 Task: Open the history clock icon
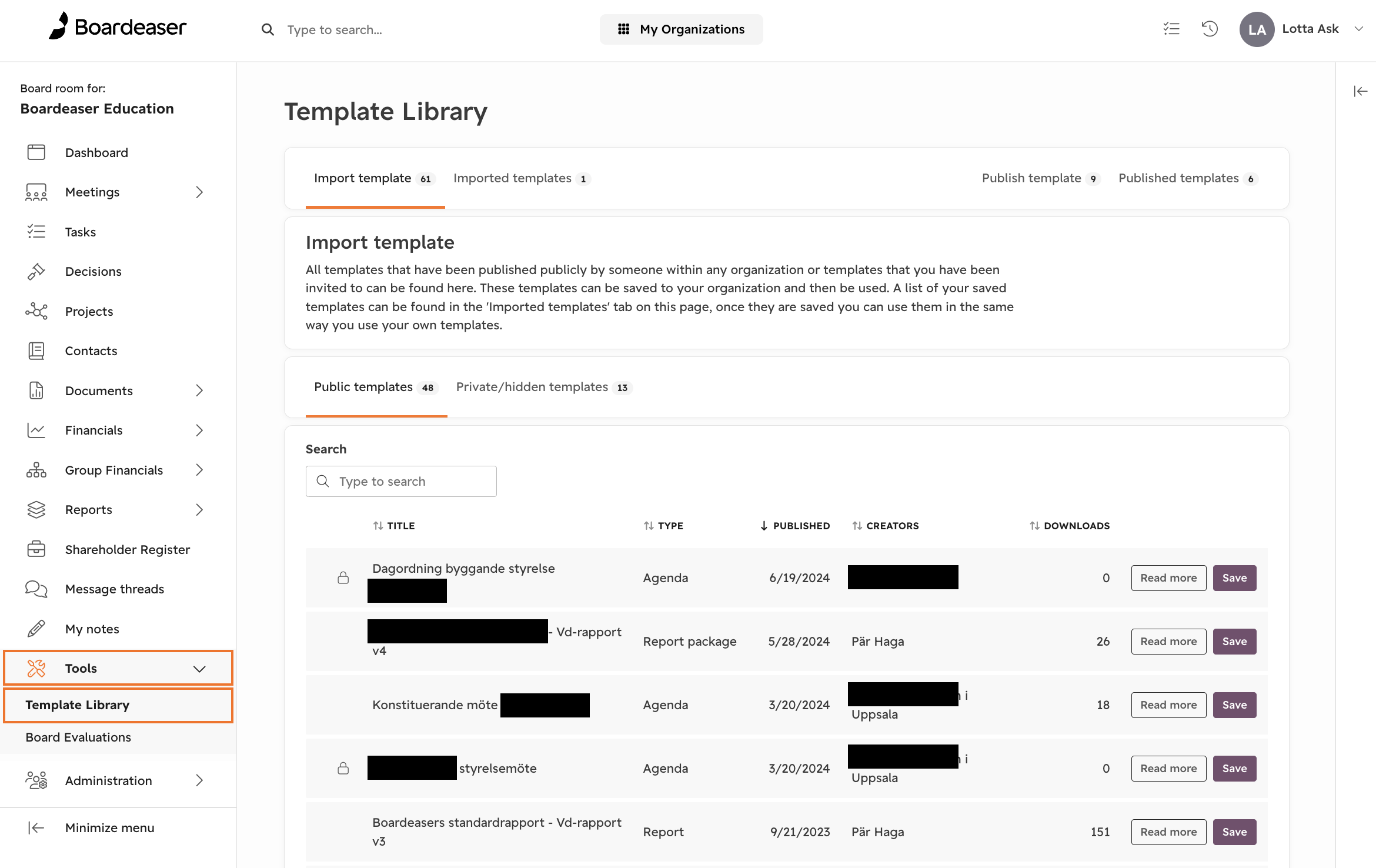click(x=1210, y=29)
